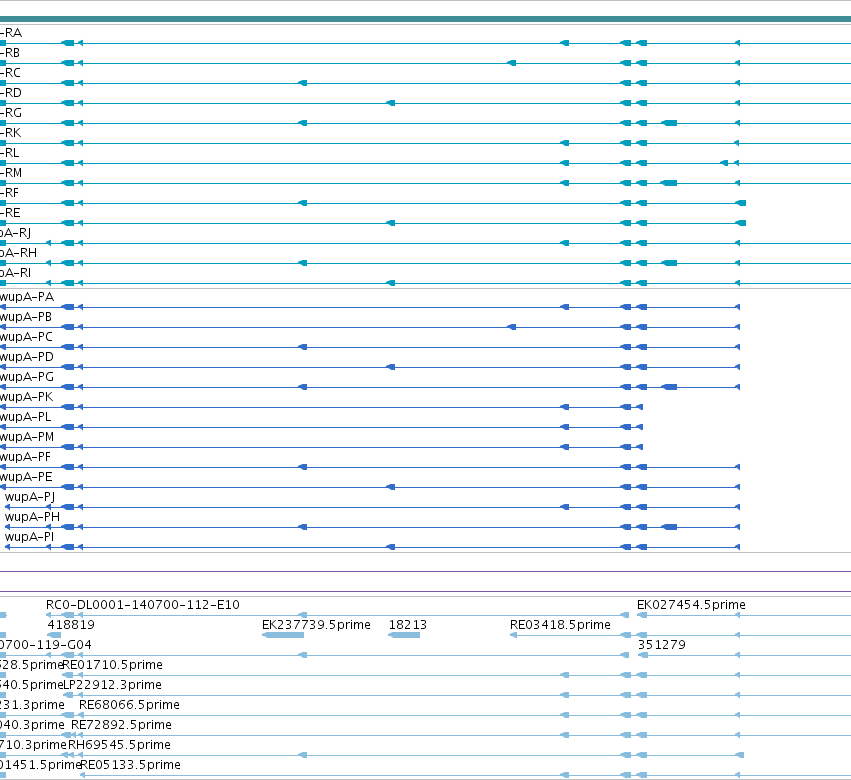The height and width of the screenshot is (780, 851).
Task: Click the -RB transcript label
Action: point(10,53)
